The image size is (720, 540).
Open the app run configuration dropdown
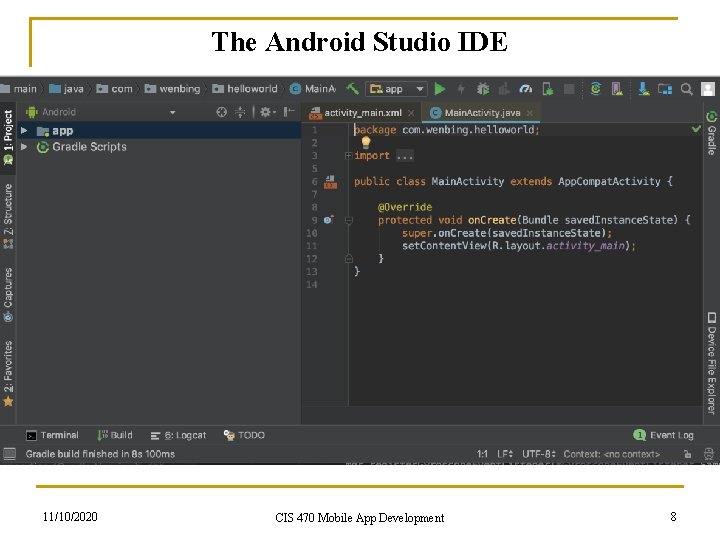click(396, 89)
